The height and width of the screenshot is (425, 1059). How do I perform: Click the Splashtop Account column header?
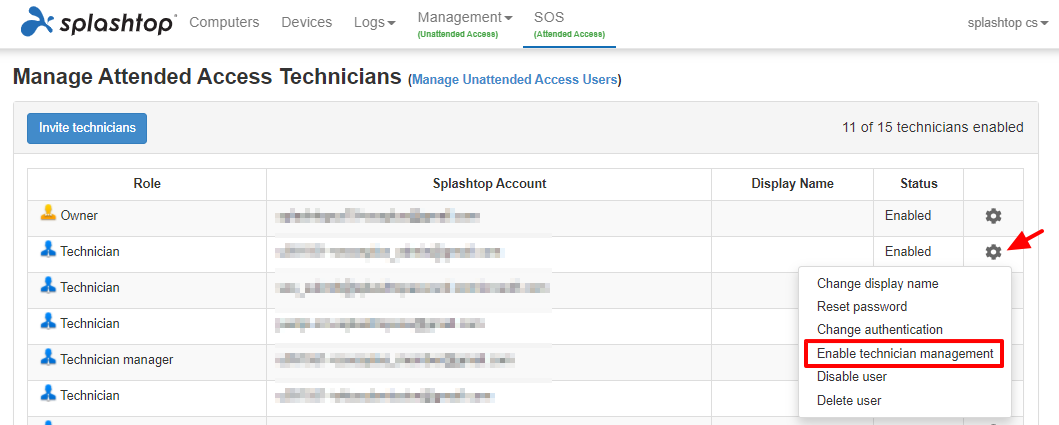pyautogui.click(x=489, y=184)
